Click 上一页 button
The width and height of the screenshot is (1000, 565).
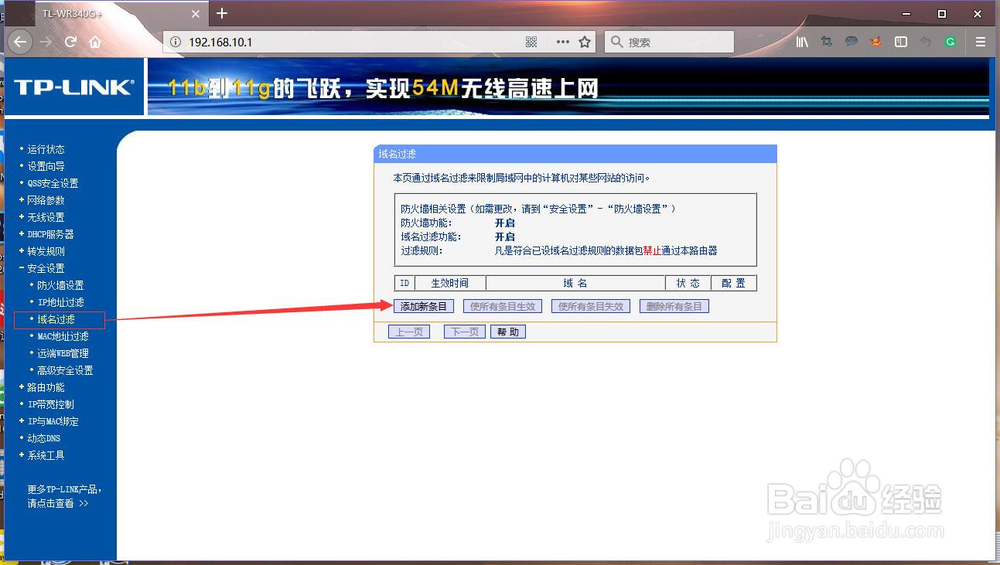point(409,332)
